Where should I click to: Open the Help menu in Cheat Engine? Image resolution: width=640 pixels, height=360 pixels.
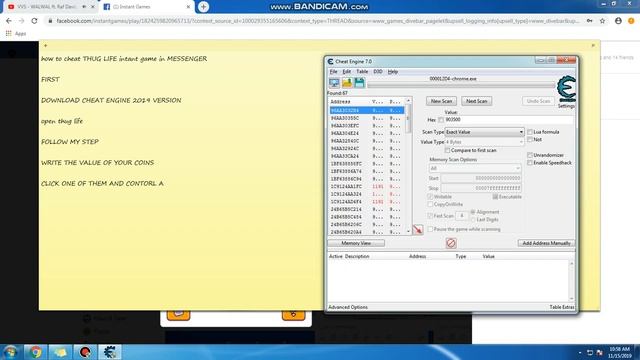tap(393, 71)
